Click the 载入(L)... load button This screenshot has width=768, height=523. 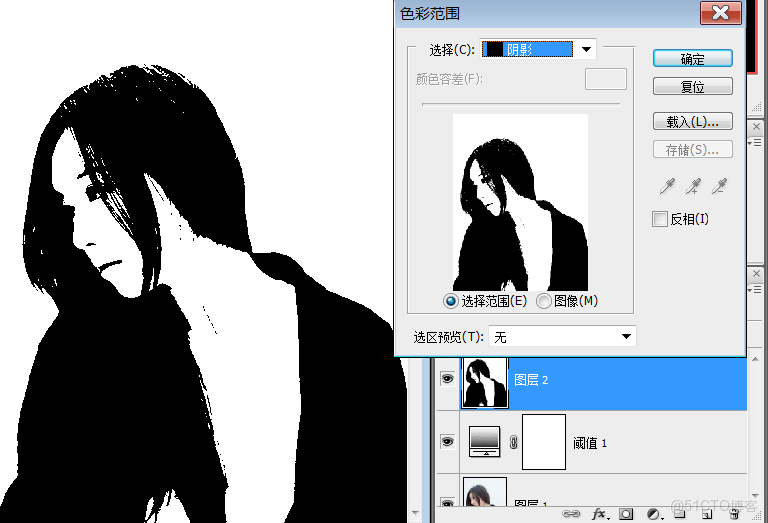pos(693,121)
